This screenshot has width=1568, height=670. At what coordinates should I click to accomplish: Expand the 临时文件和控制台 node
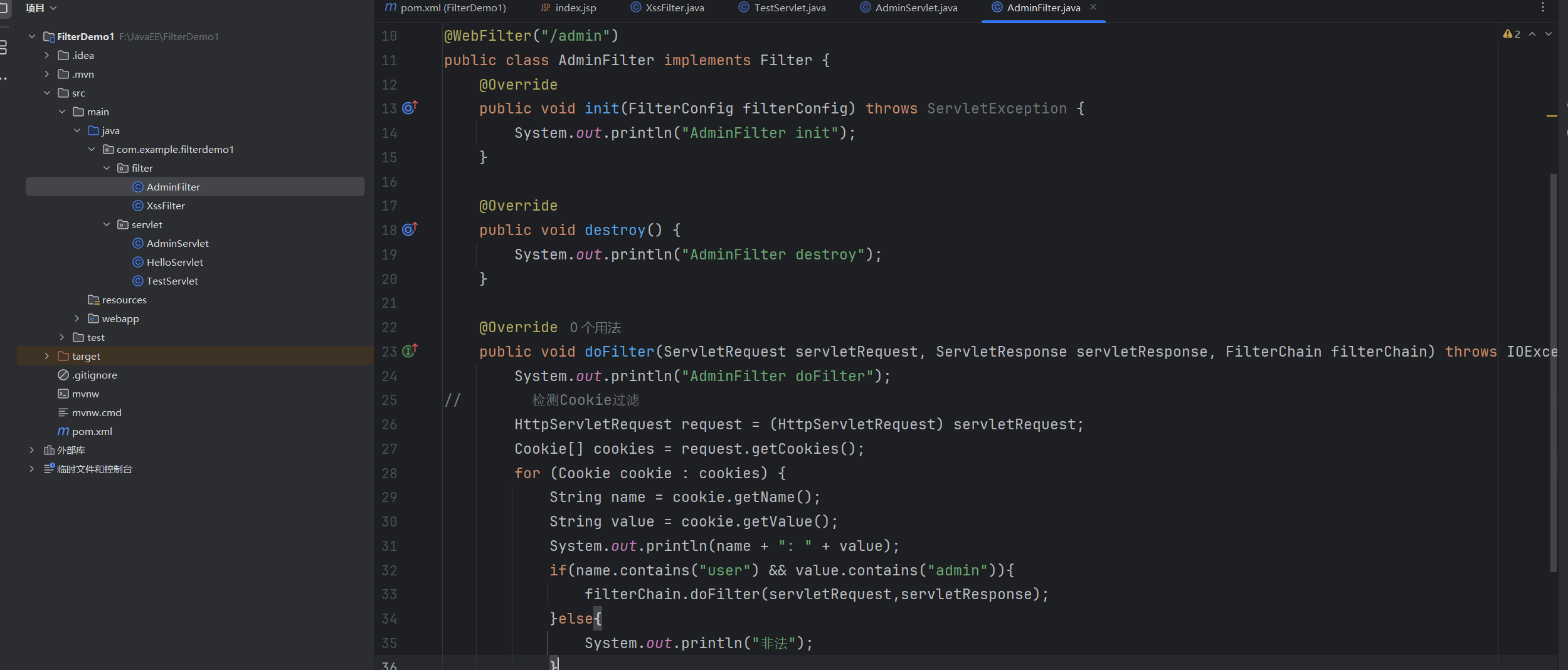click(x=32, y=469)
